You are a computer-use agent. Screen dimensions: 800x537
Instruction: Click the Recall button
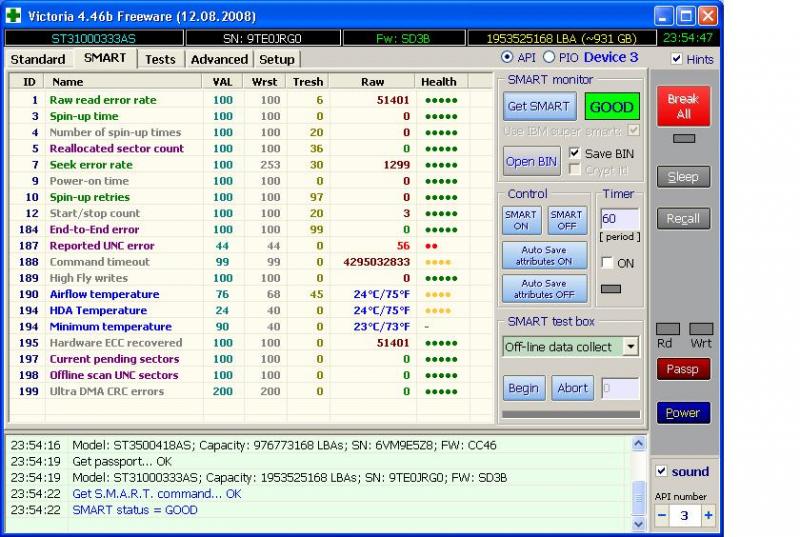683,219
